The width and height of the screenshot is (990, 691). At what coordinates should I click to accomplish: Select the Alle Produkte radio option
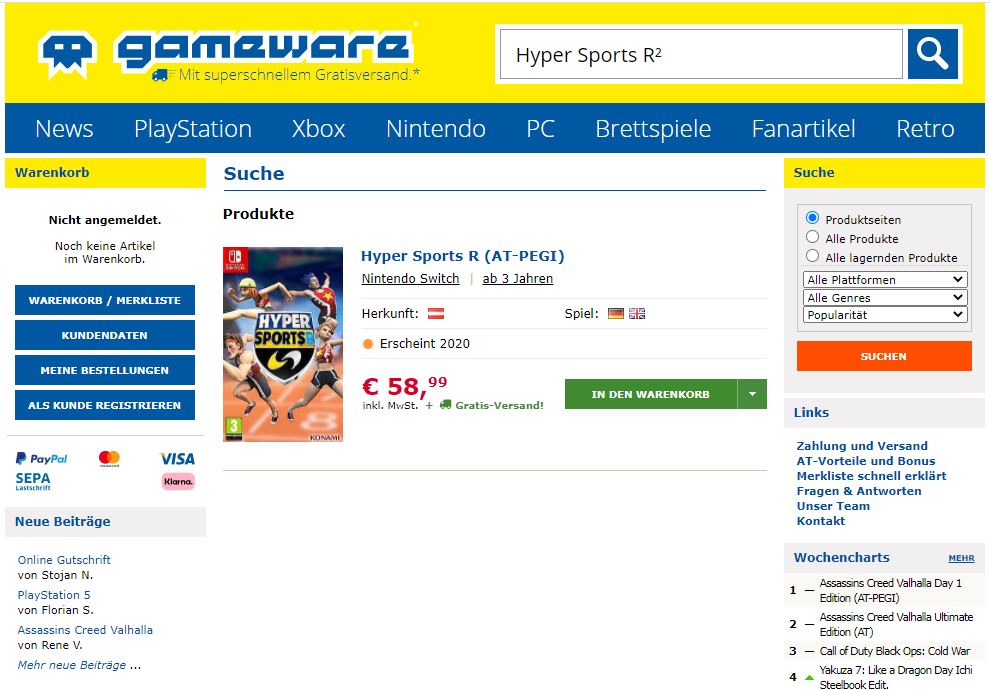(813, 237)
